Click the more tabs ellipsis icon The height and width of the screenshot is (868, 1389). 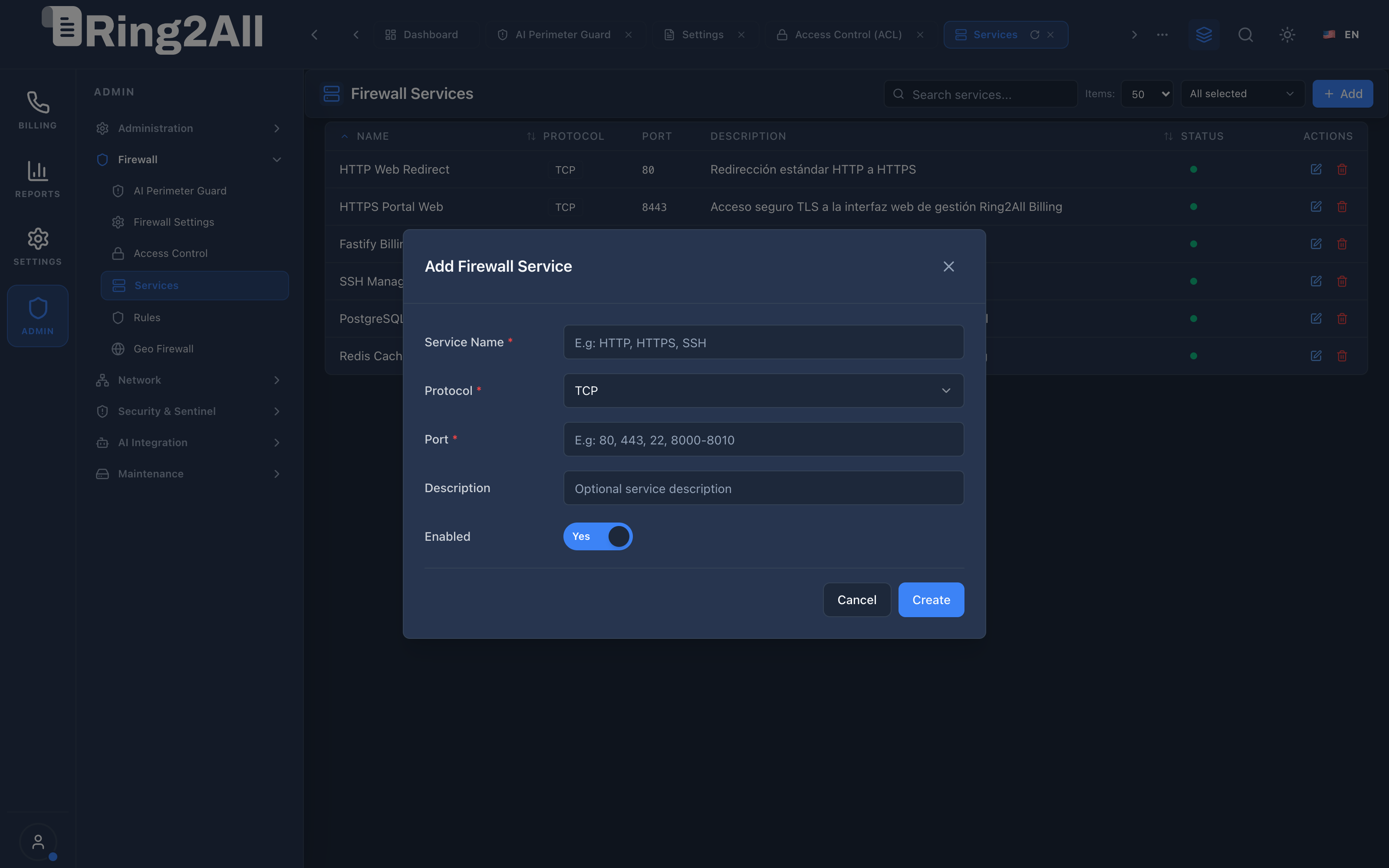point(1162,34)
